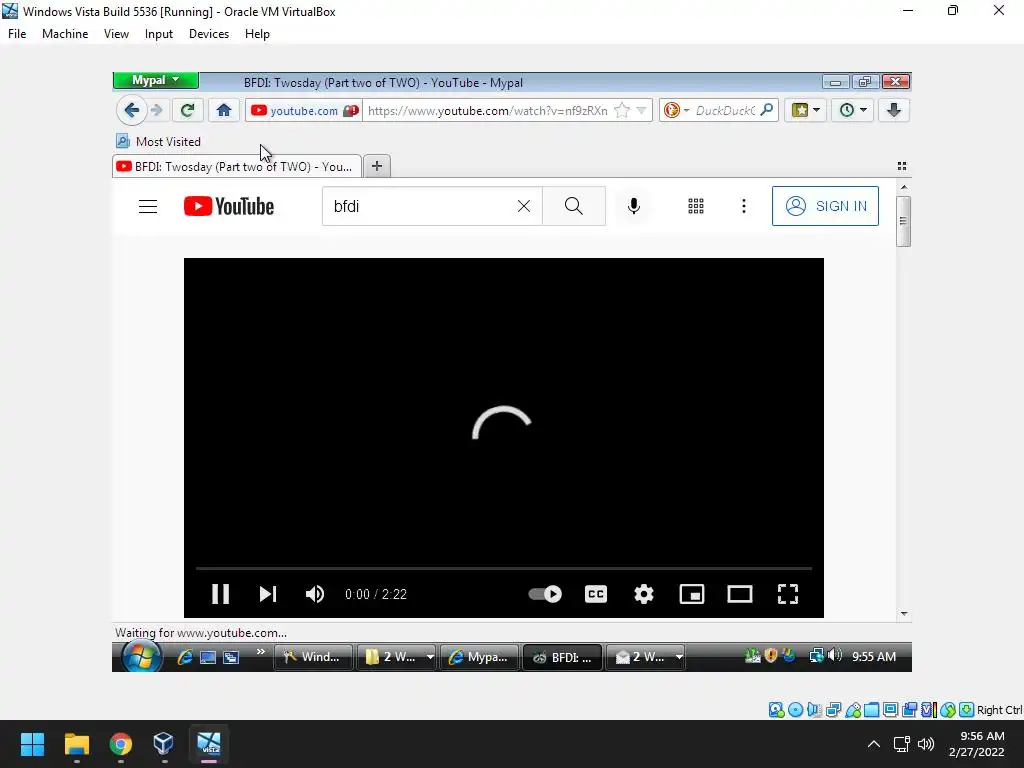Open the Vista Start orb
The image size is (1024, 768).
(142, 656)
